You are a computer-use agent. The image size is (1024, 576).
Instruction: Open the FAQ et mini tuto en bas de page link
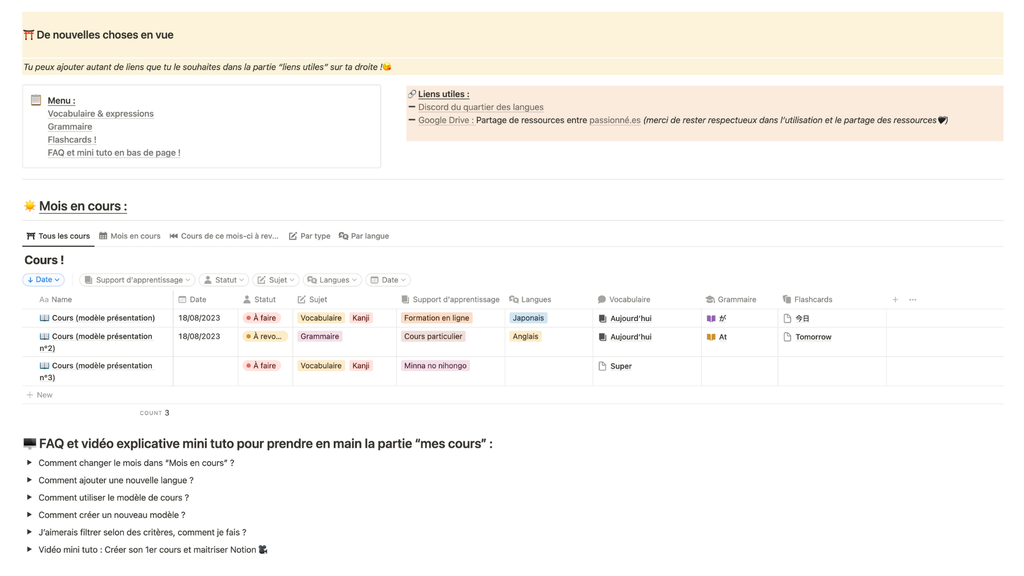click(x=114, y=153)
